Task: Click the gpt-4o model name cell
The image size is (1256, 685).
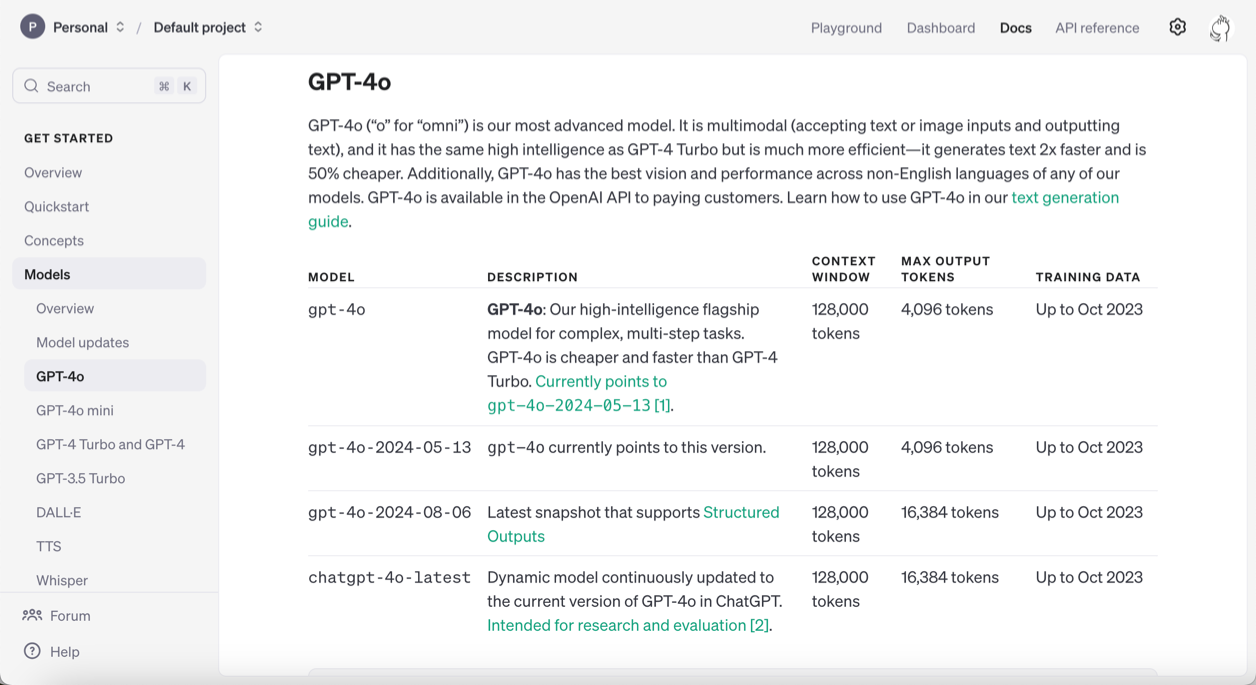Action: [337, 309]
